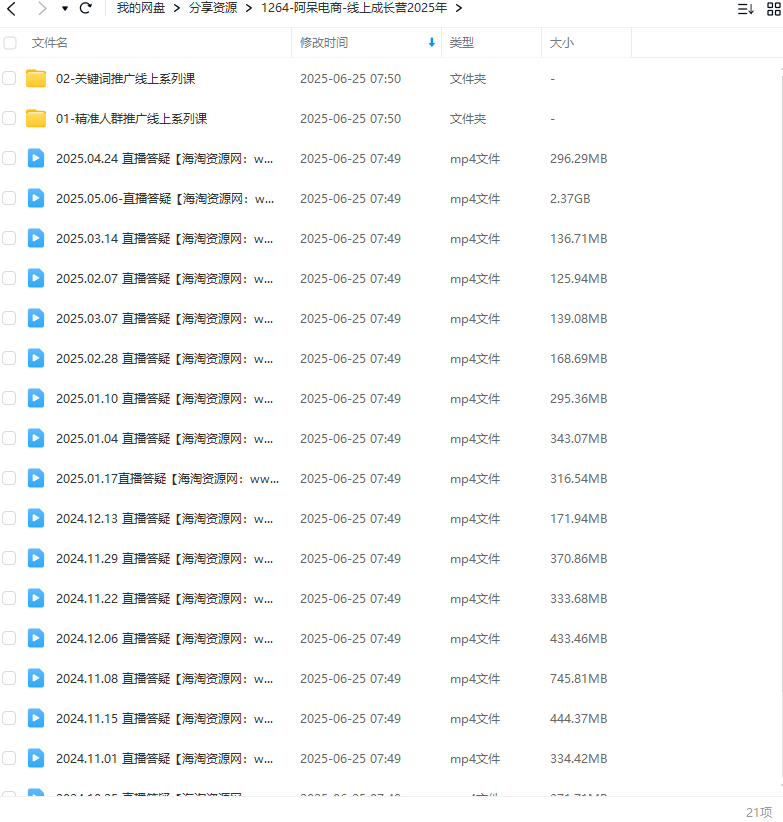783x822 pixels.
Task: Switch to grid view
Action: click(774, 9)
